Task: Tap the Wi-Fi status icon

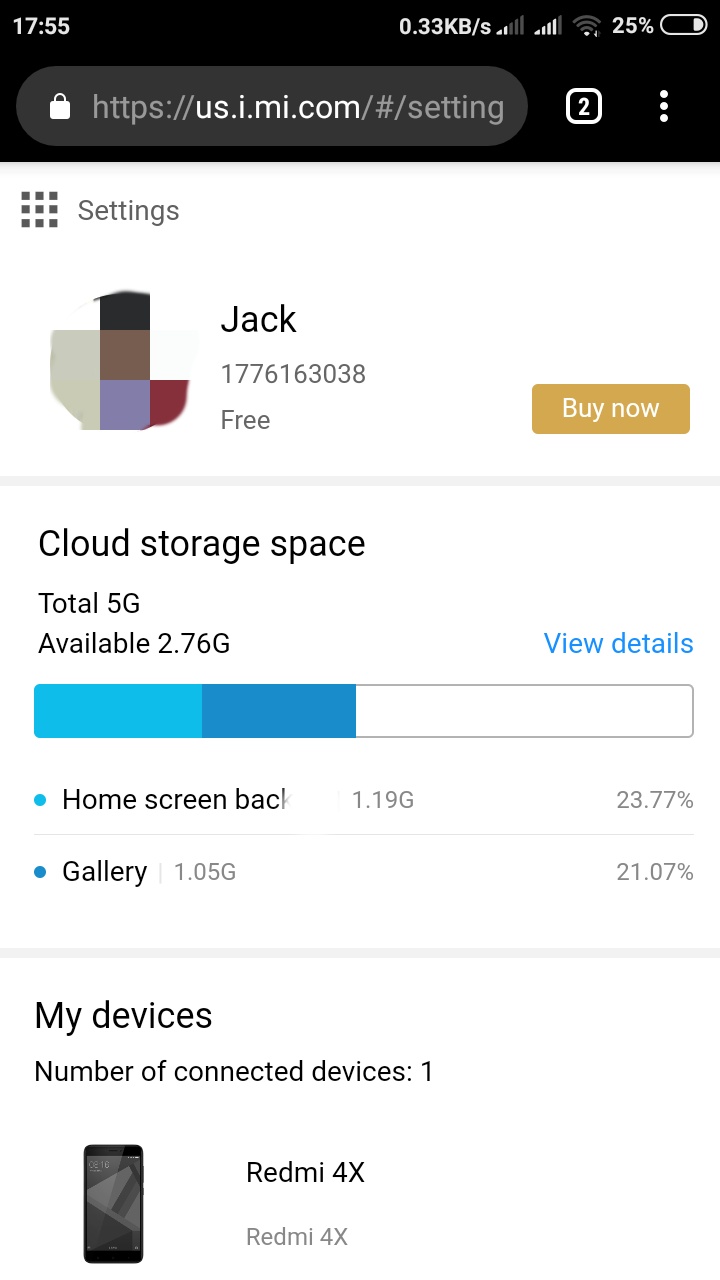Action: coord(588,26)
